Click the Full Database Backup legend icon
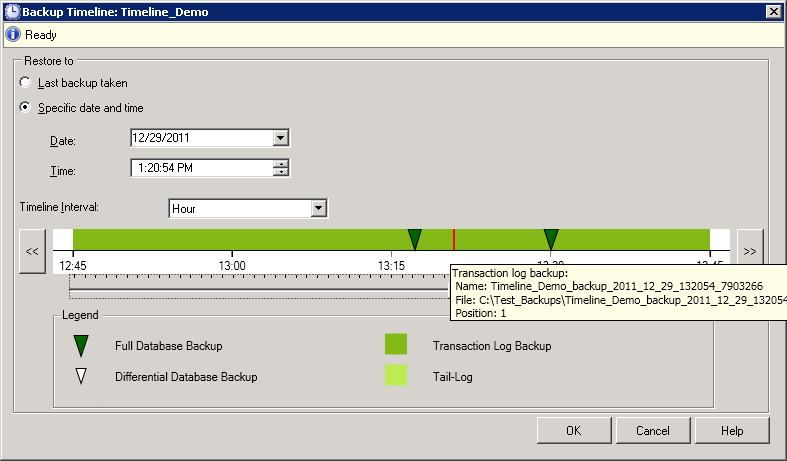 (81, 346)
